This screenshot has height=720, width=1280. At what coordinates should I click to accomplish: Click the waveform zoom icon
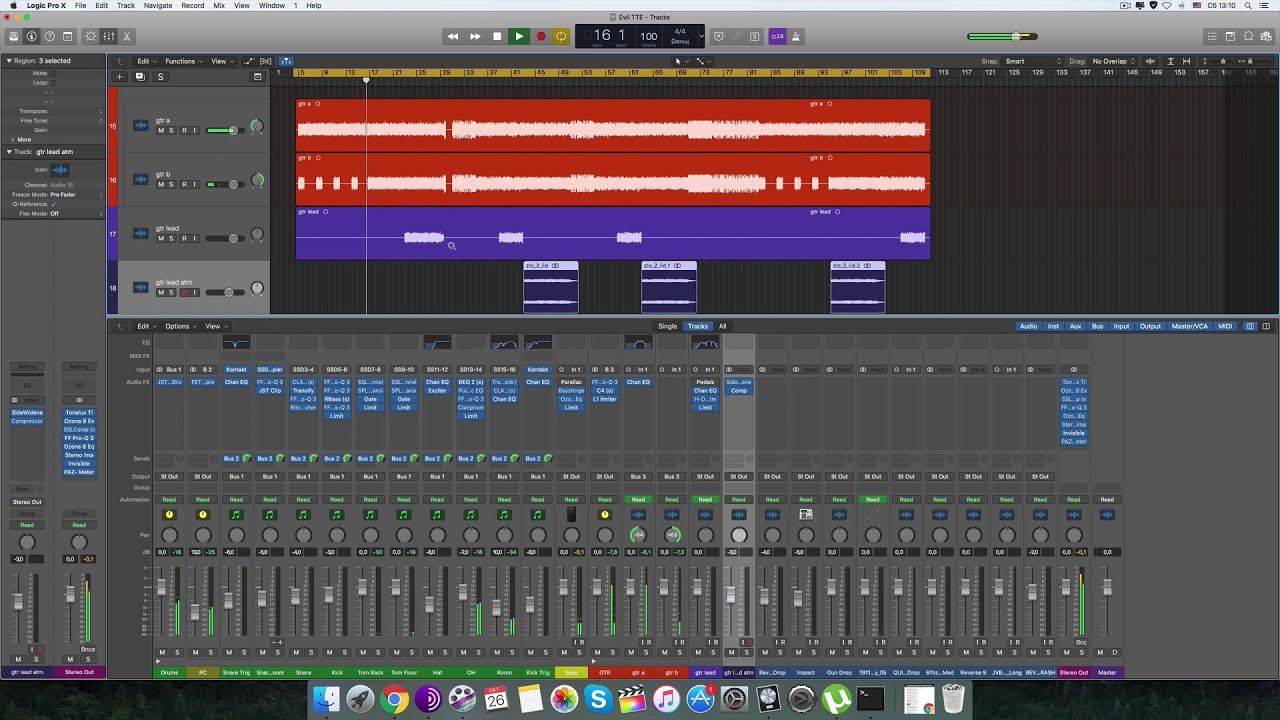(x=1150, y=61)
